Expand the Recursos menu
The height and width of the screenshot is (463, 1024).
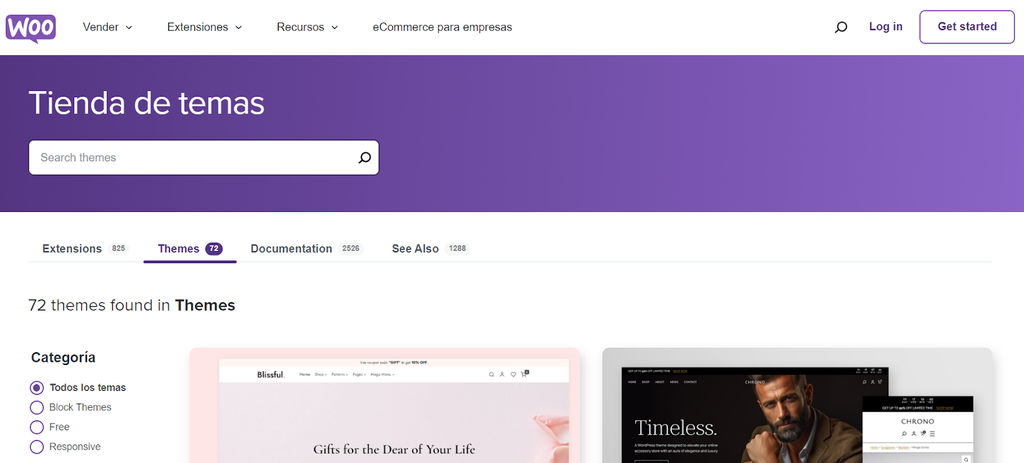(307, 27)
